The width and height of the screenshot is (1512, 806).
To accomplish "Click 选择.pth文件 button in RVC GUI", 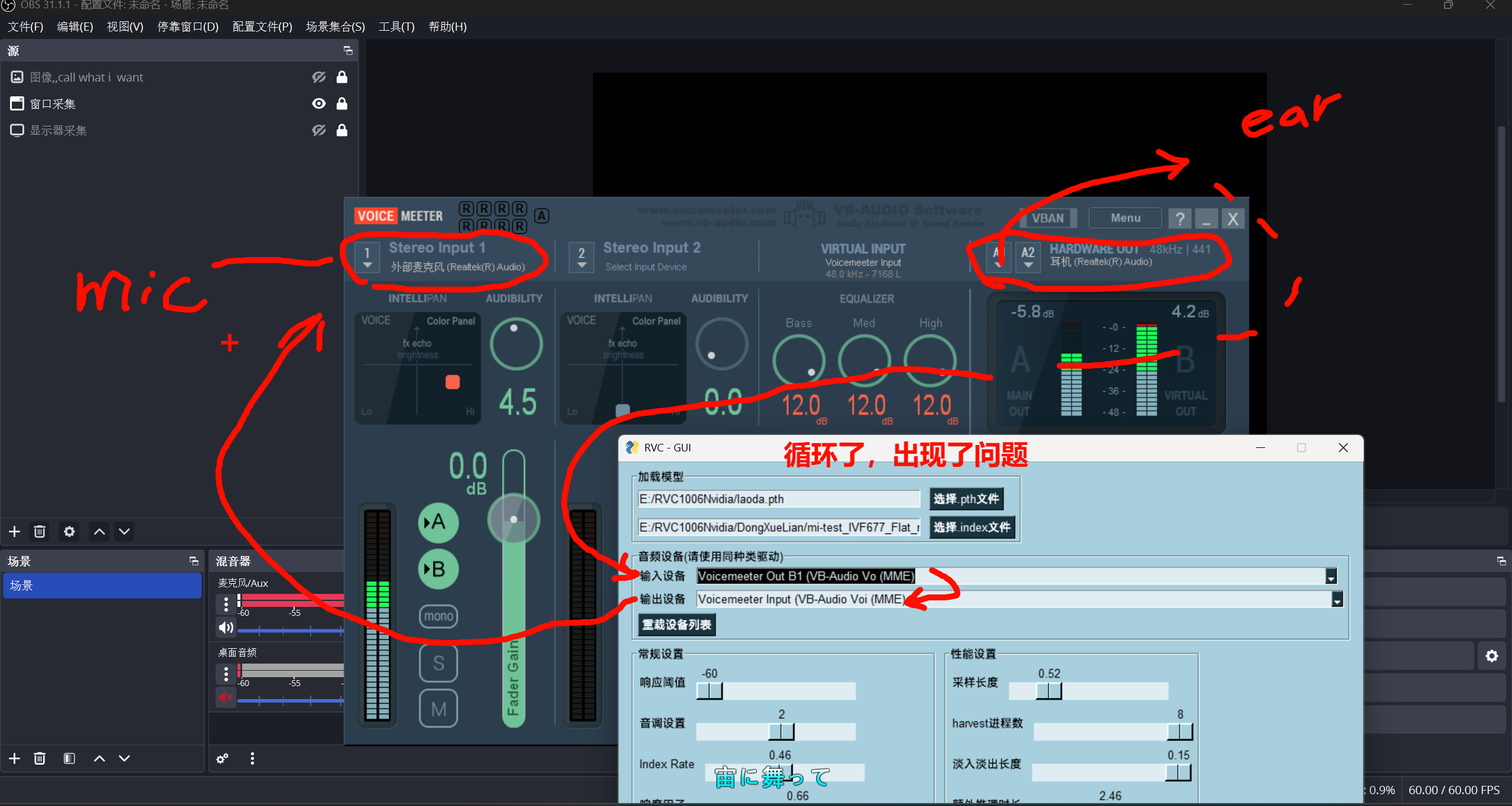I will point(966,499).
